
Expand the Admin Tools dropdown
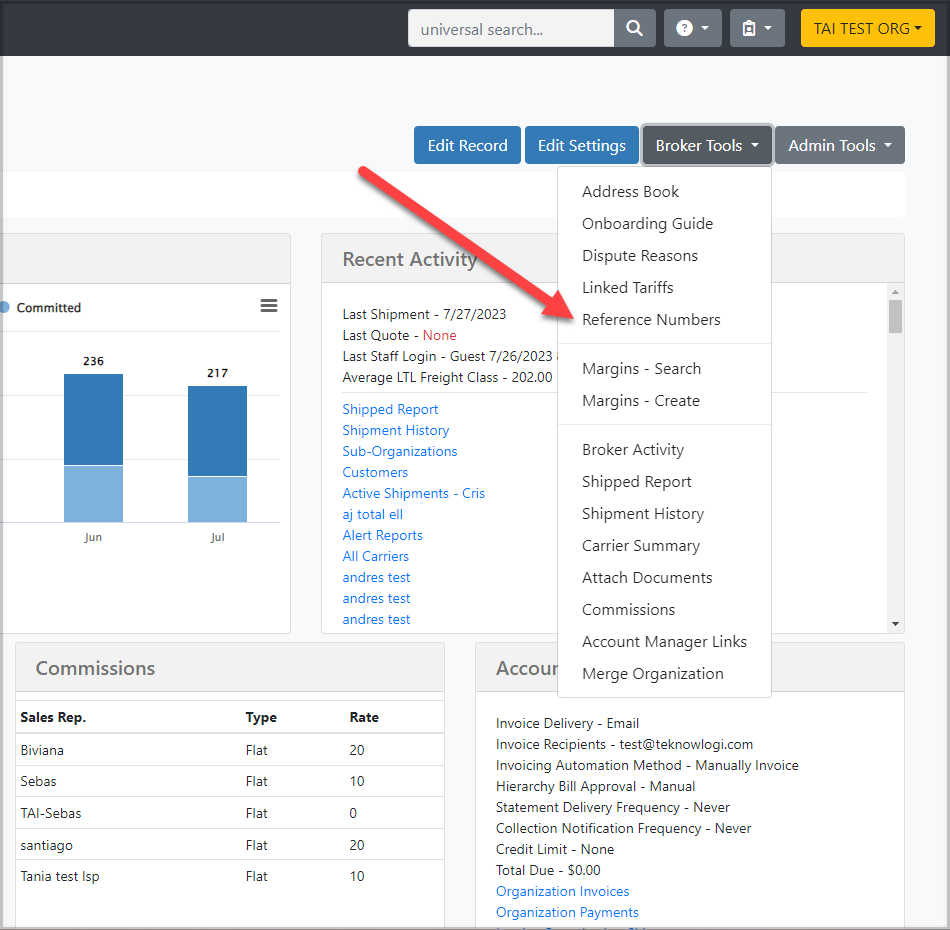(839, 146)
